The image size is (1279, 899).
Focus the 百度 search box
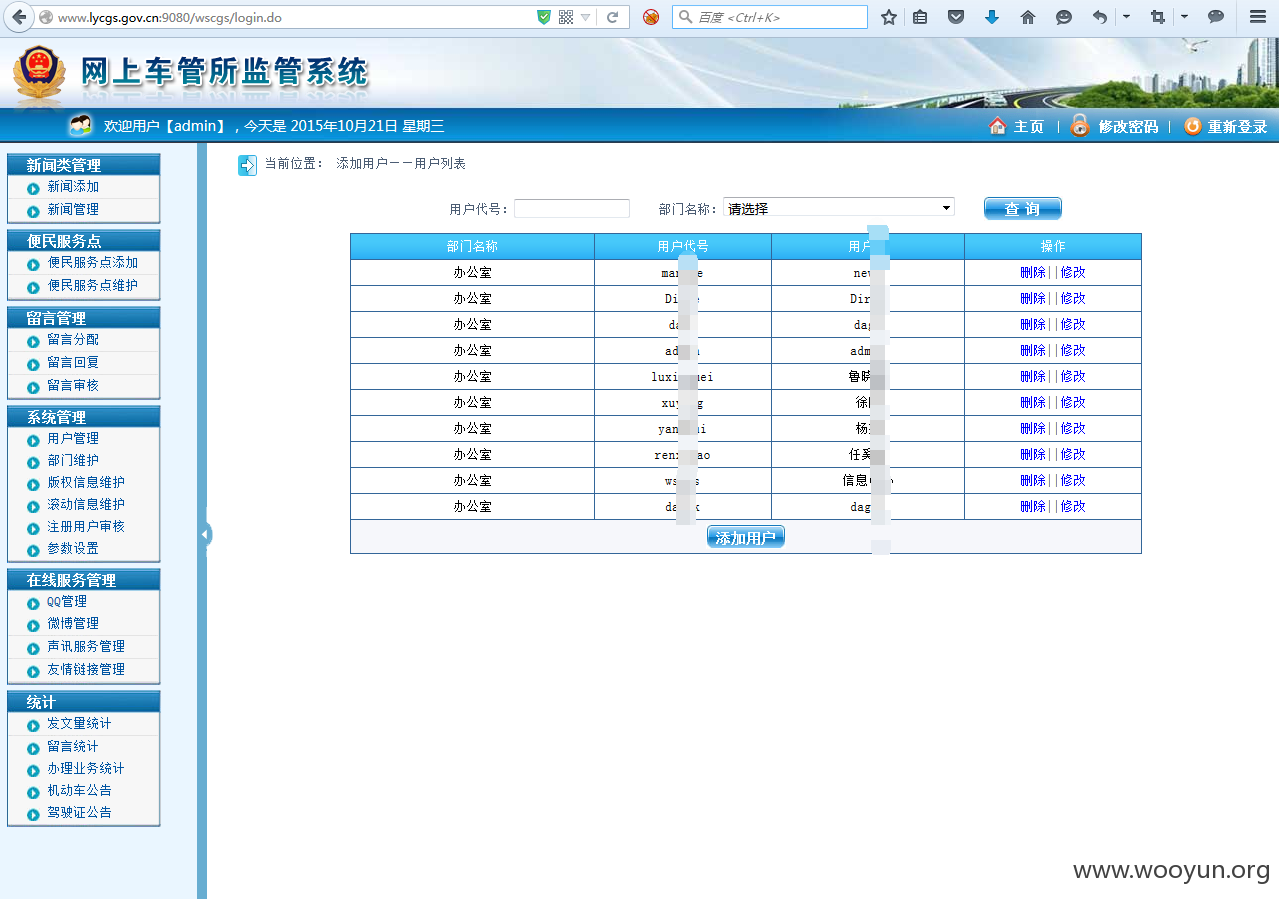pyautogui.click(x=770, y=17)
